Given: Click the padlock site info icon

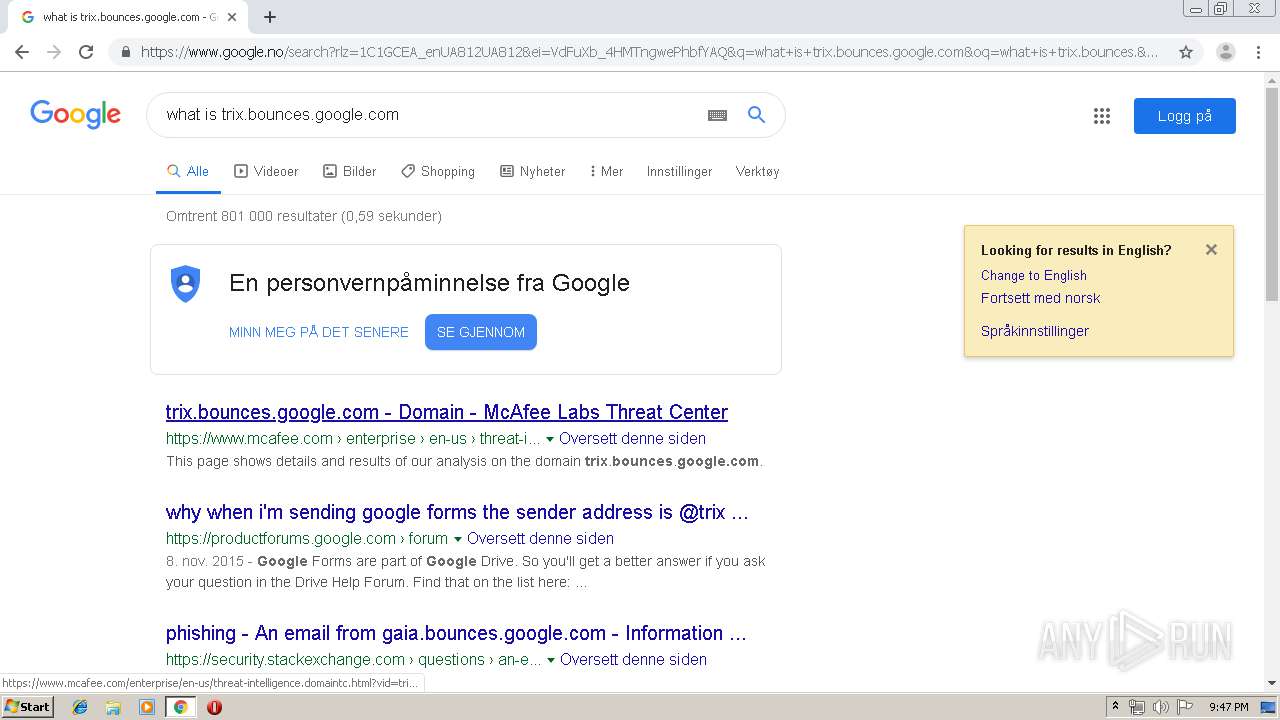Looking at the screenshot, I should [x=125, y=52].
